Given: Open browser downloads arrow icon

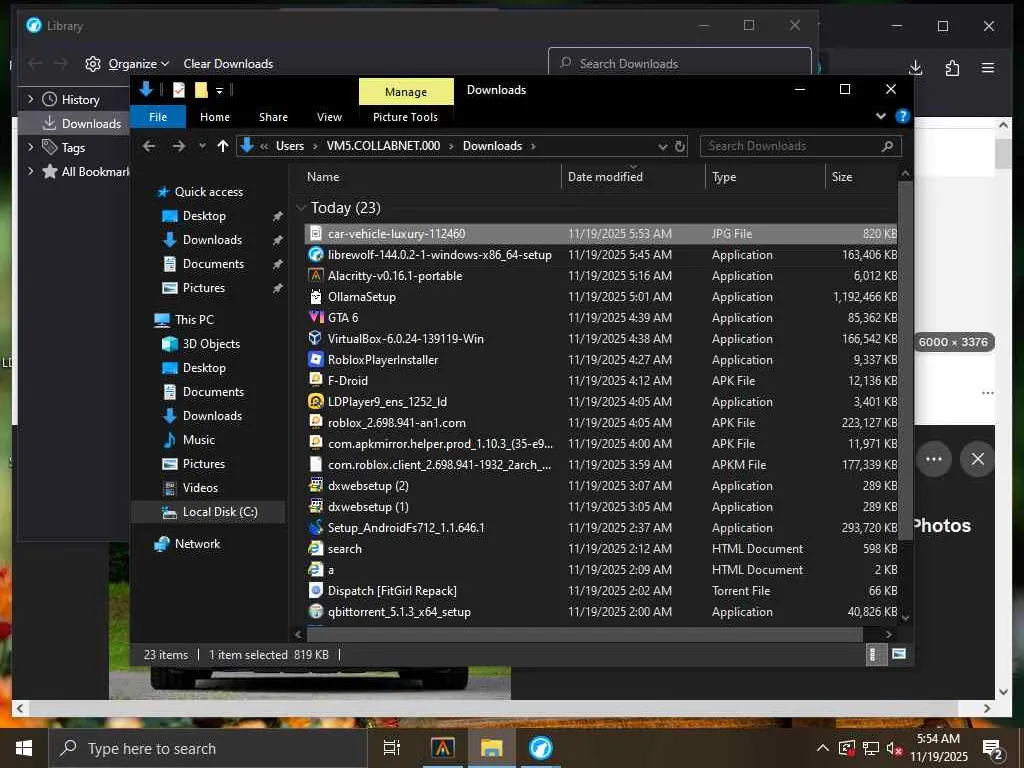Looking at the screenshot, I should (x=916, y=68).
